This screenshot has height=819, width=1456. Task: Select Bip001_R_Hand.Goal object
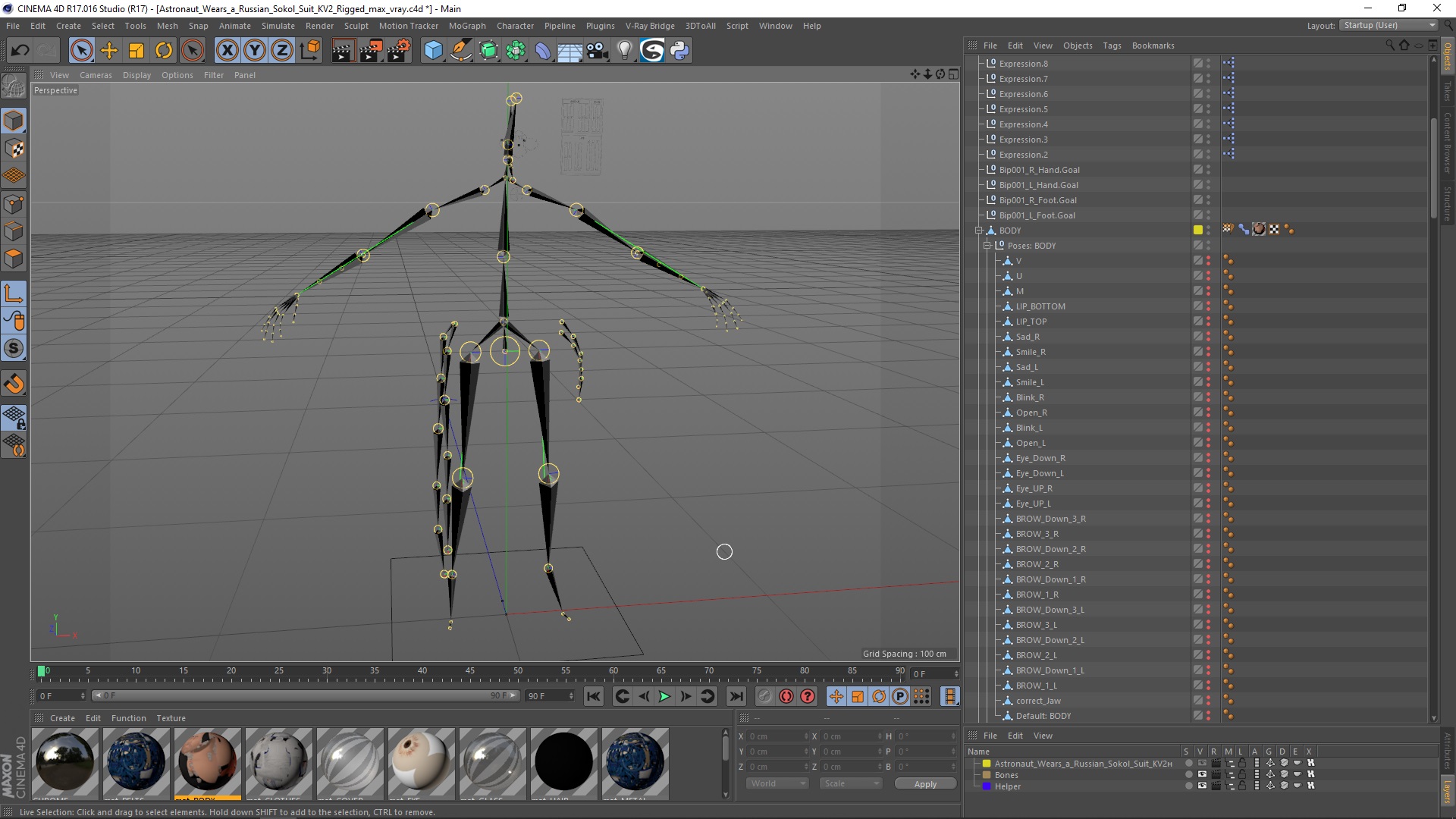pos(1039,170)
